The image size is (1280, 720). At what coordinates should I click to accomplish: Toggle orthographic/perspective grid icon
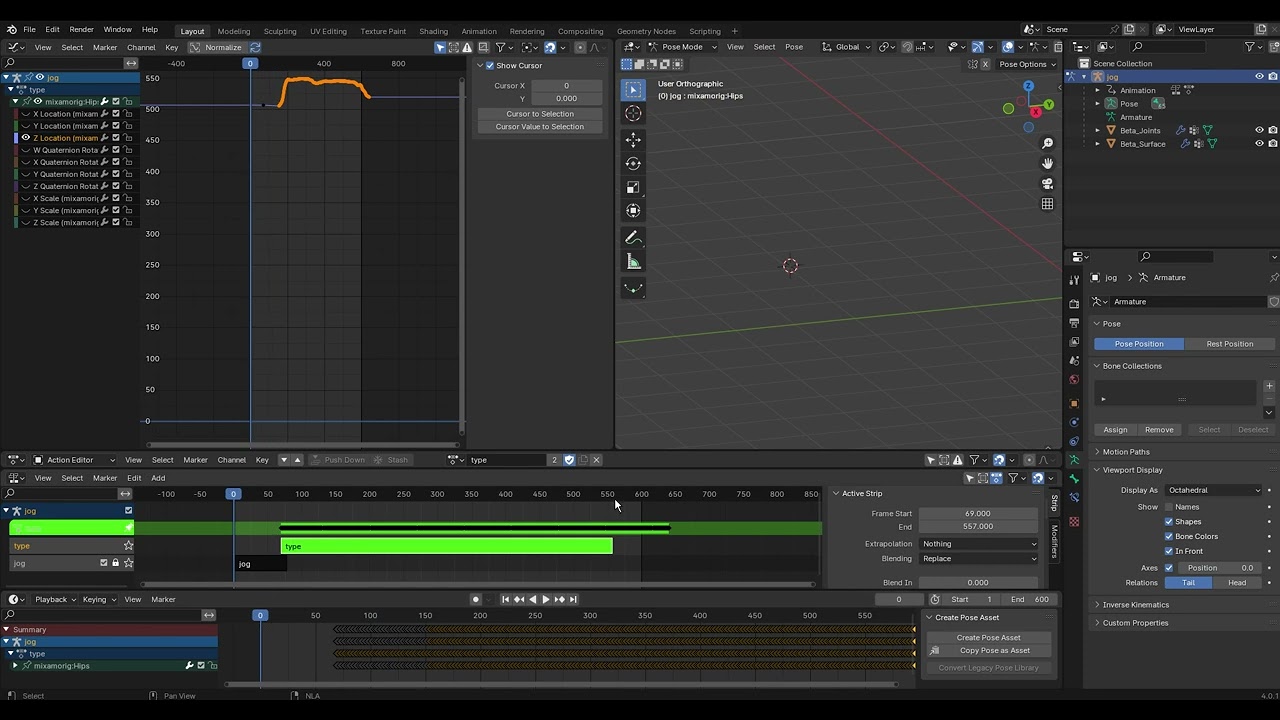click(x=1047, y=204)
